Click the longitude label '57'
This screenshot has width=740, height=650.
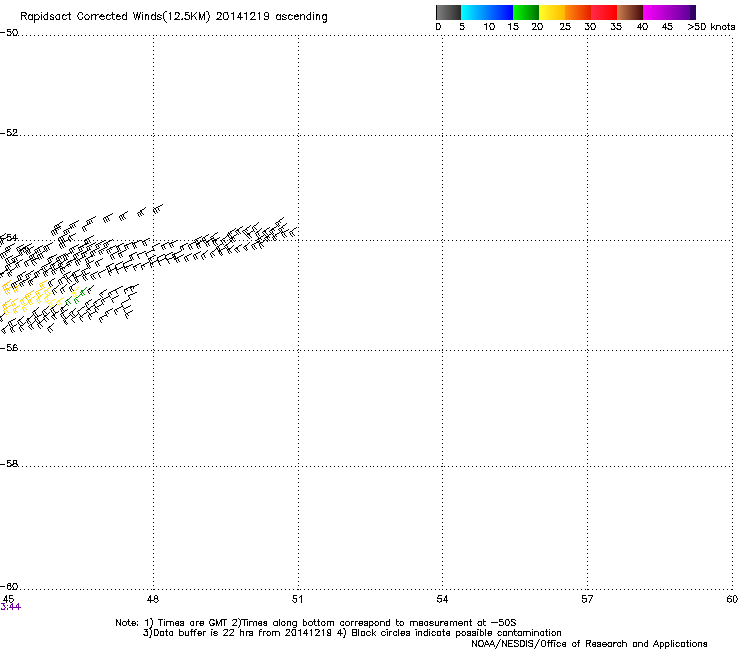coord(587,599)
